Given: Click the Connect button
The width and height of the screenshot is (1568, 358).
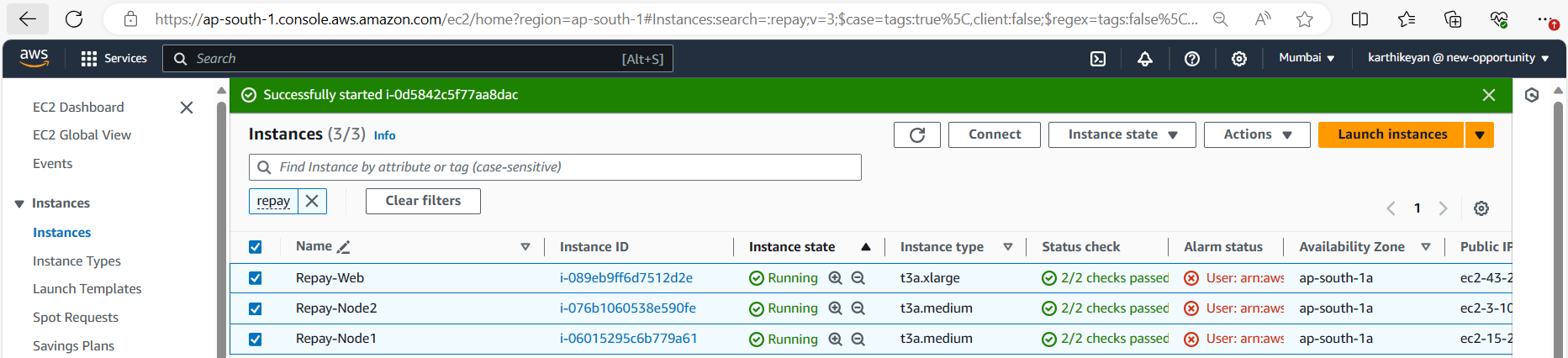Looking at the screenshot, I should (x=995, y=134).
